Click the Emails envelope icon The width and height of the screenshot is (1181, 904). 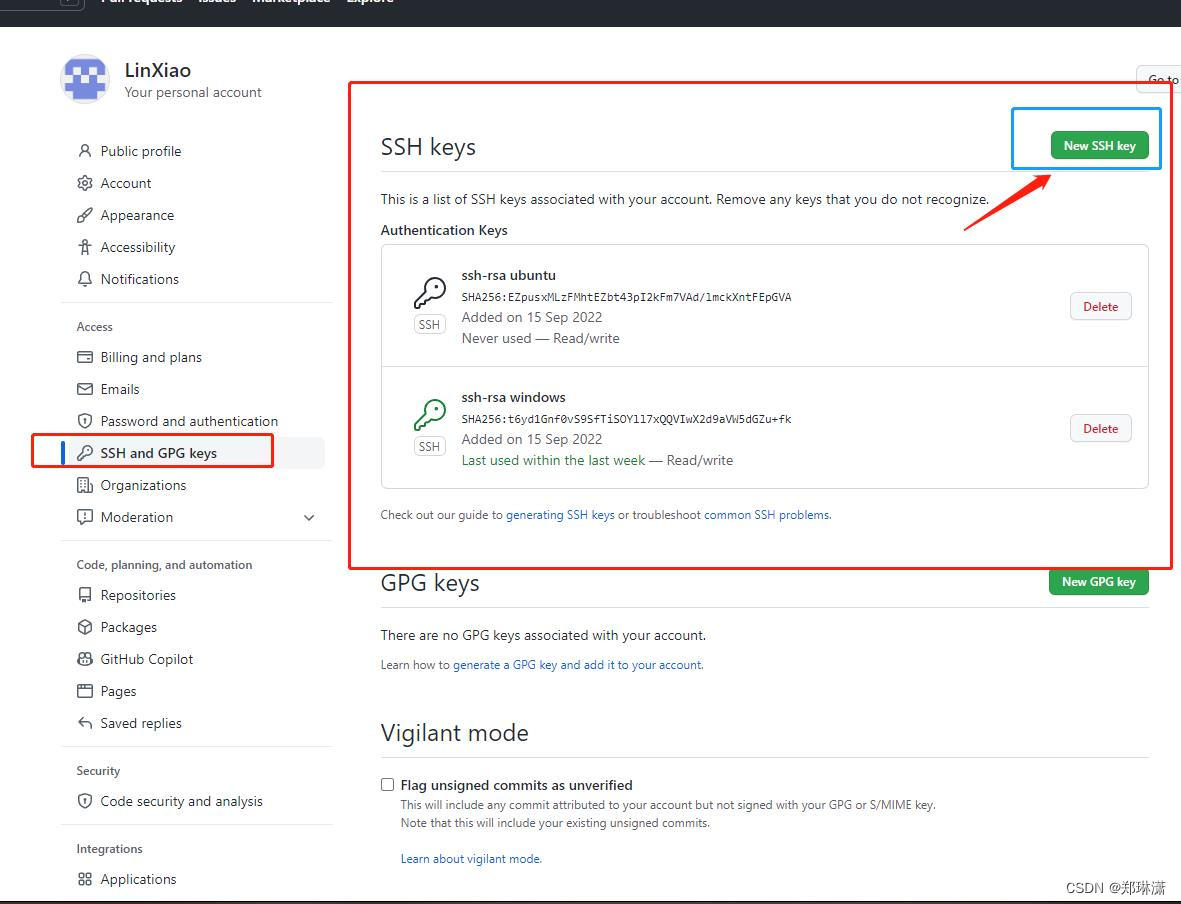pos(85,389)
